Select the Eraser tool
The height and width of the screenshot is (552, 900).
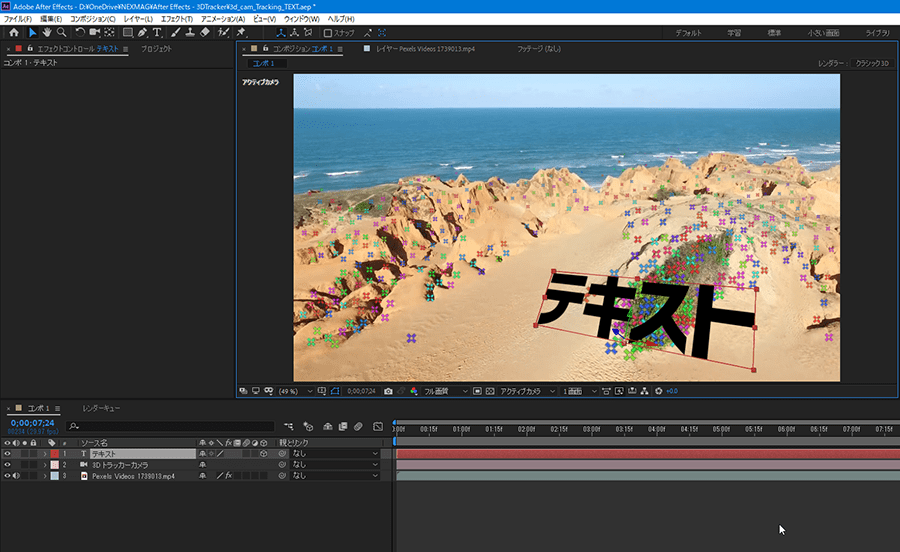[204, 33]
